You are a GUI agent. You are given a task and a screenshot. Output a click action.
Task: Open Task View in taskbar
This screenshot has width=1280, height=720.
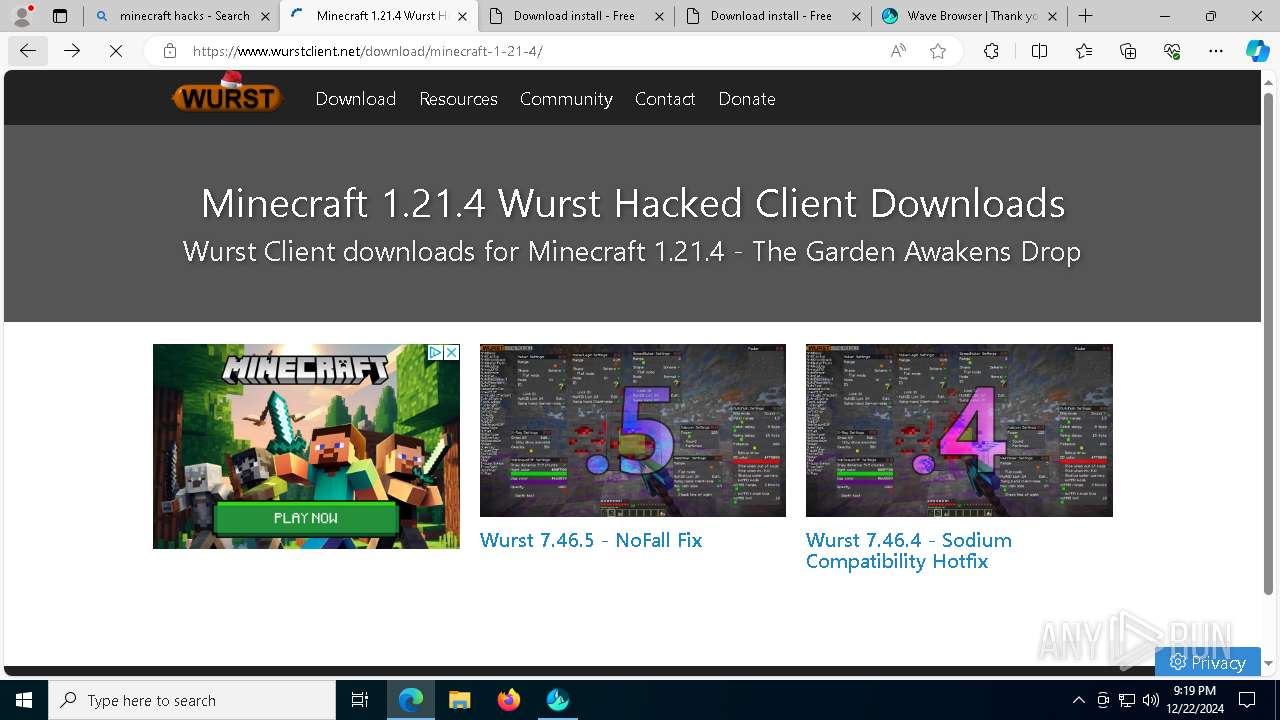coord(360,700)
